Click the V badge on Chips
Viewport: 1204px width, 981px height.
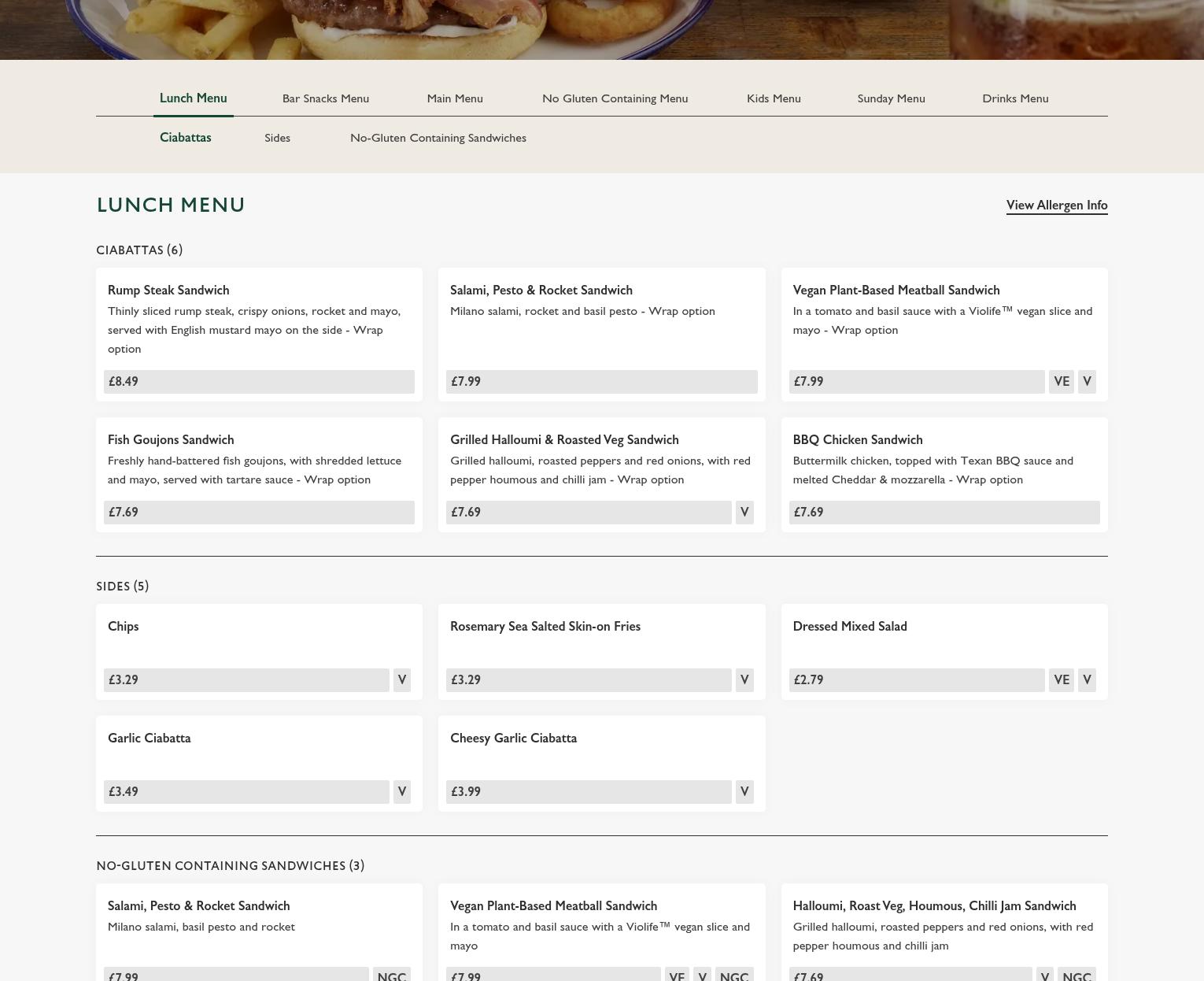401,680
